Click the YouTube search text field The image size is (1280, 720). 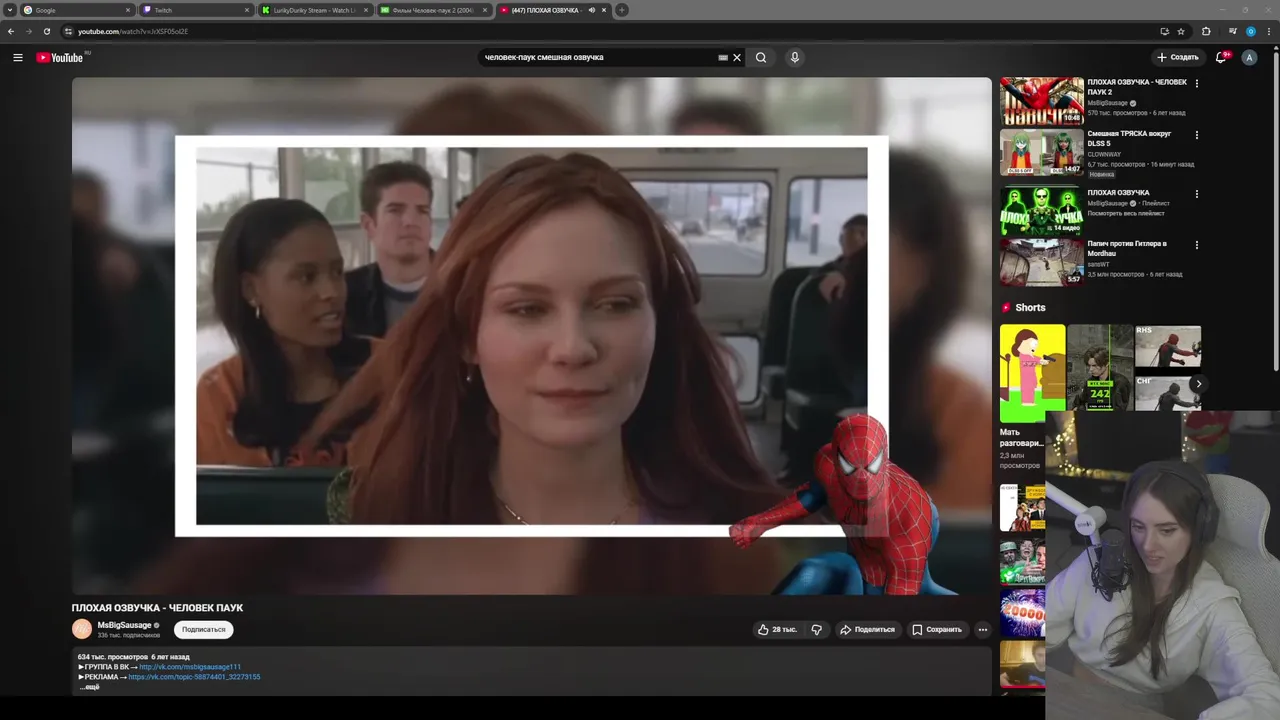coord(598,57)
